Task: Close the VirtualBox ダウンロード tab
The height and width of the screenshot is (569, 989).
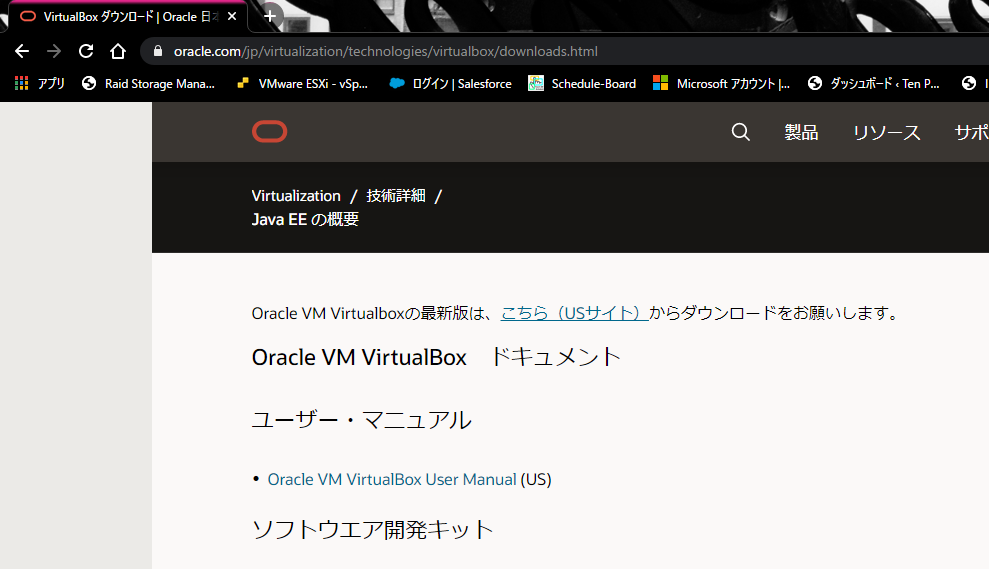Action: [x=232, y=16]
